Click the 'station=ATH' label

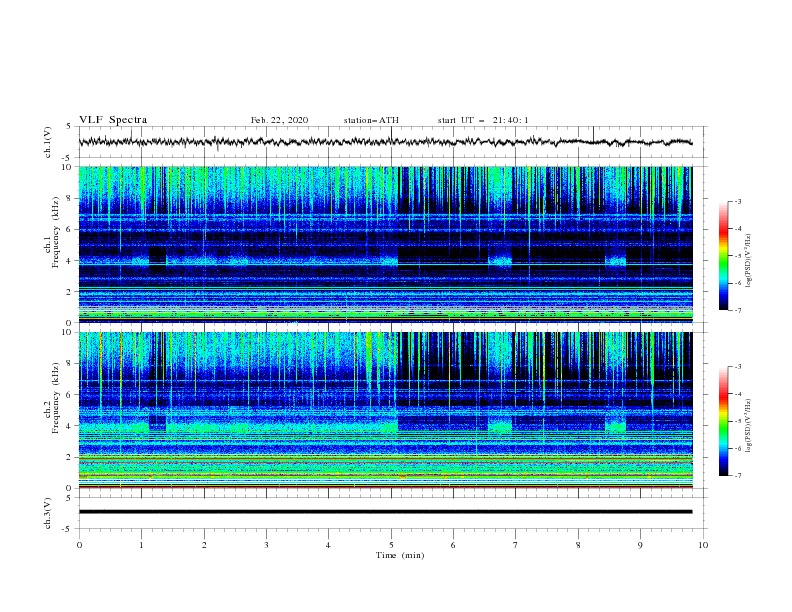point(371,120)
